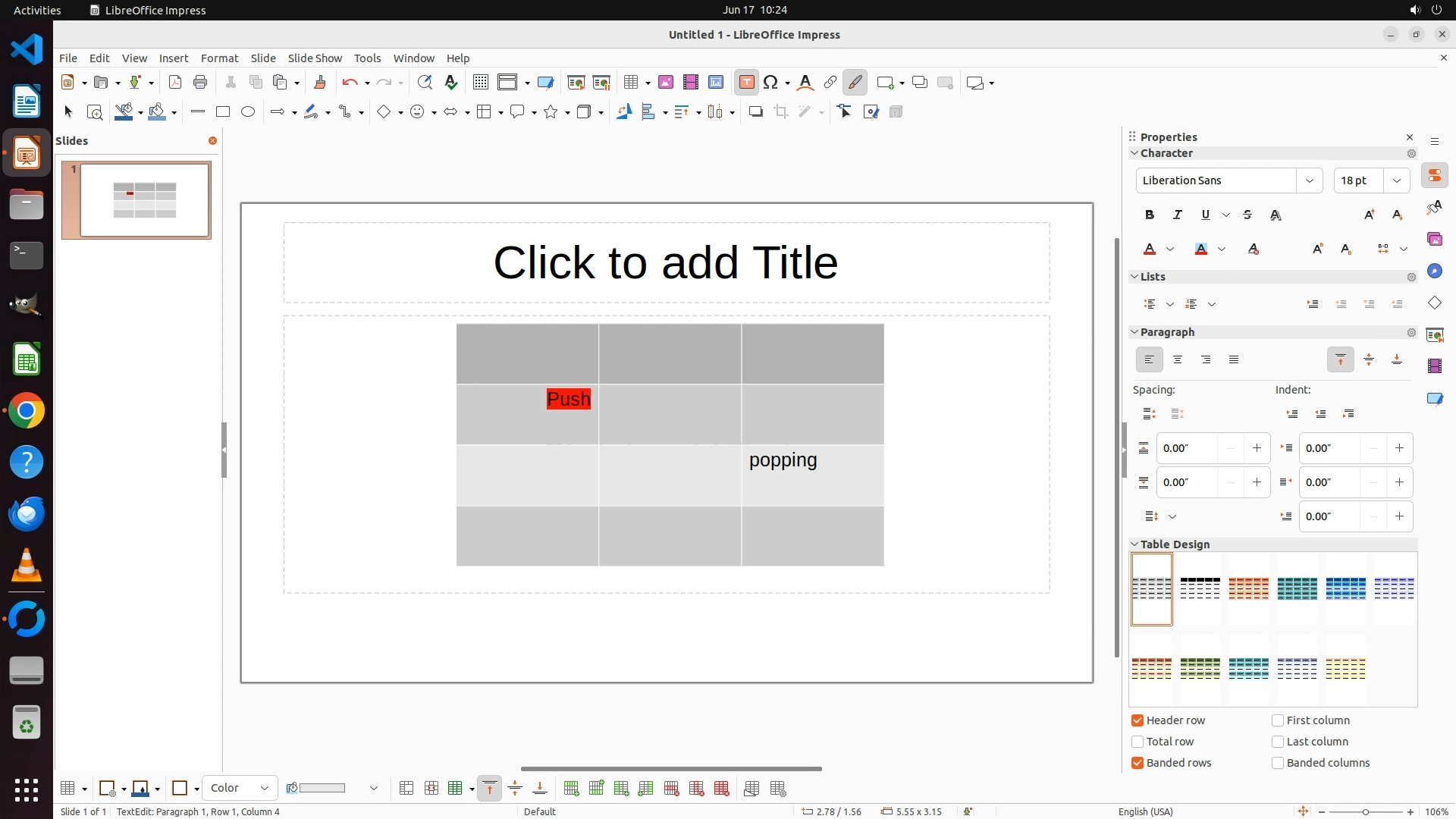Click the Export as PDF icon
Image resolution: width=1456 pixels, height=819 pixels.
(175, 83)
